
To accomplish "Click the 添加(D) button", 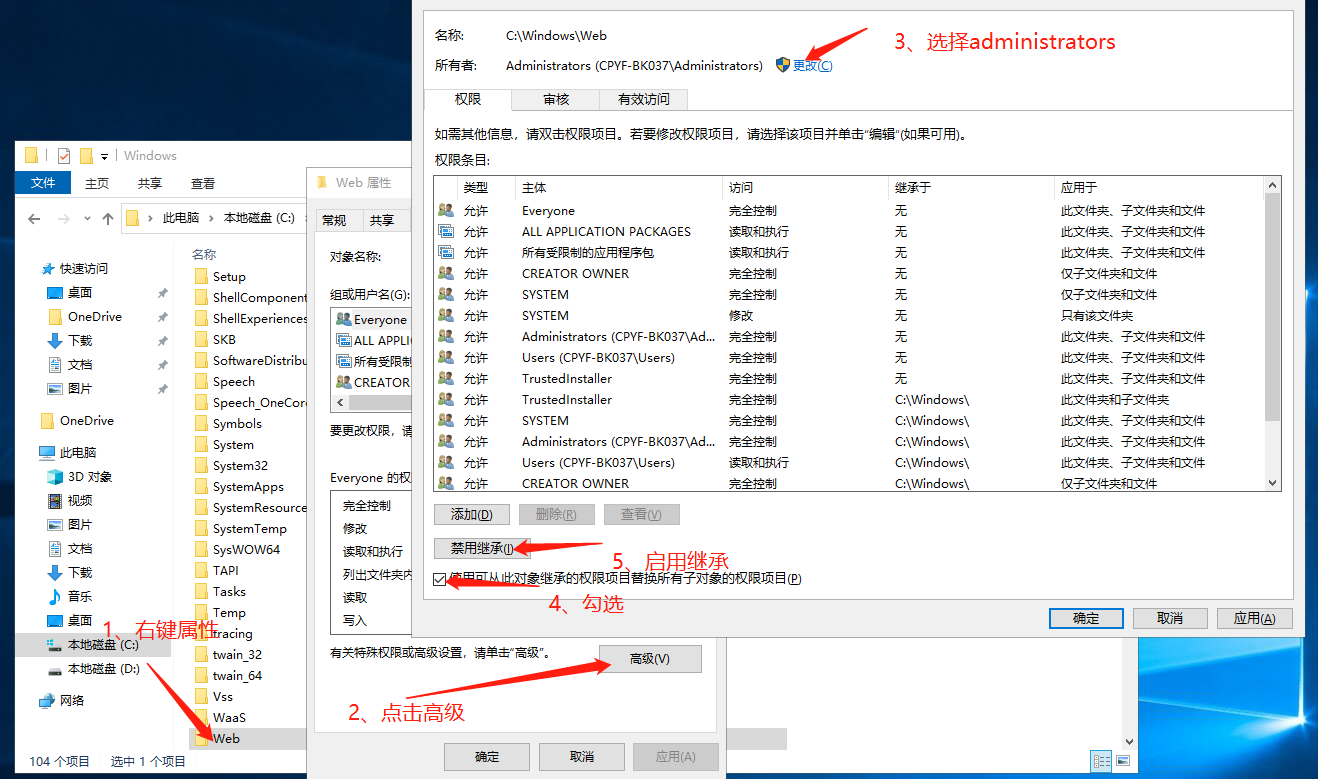I will tap(472, 515).
